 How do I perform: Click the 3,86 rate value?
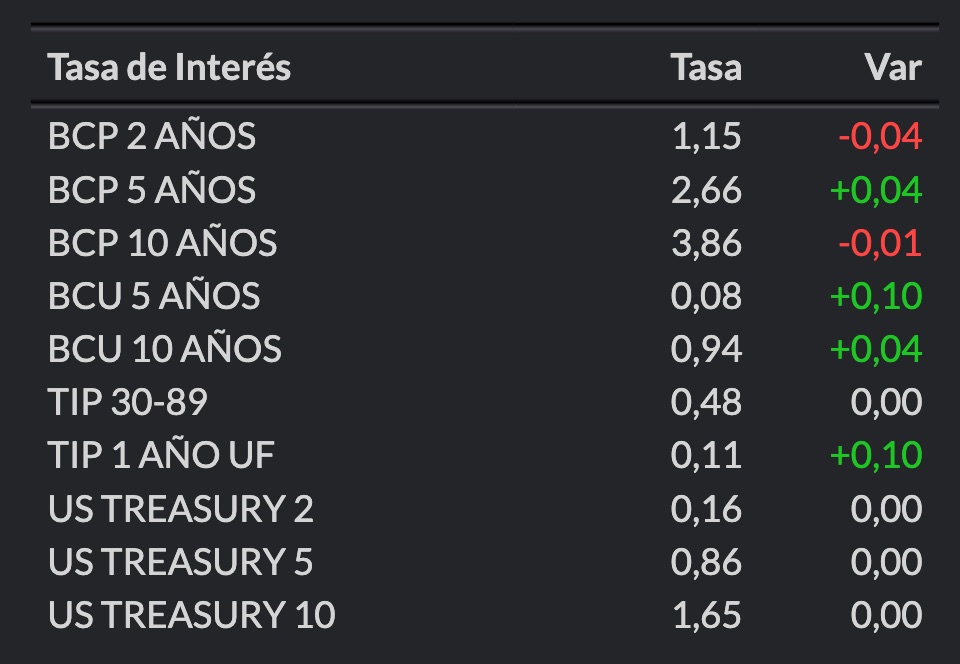[x=707, y=243]
